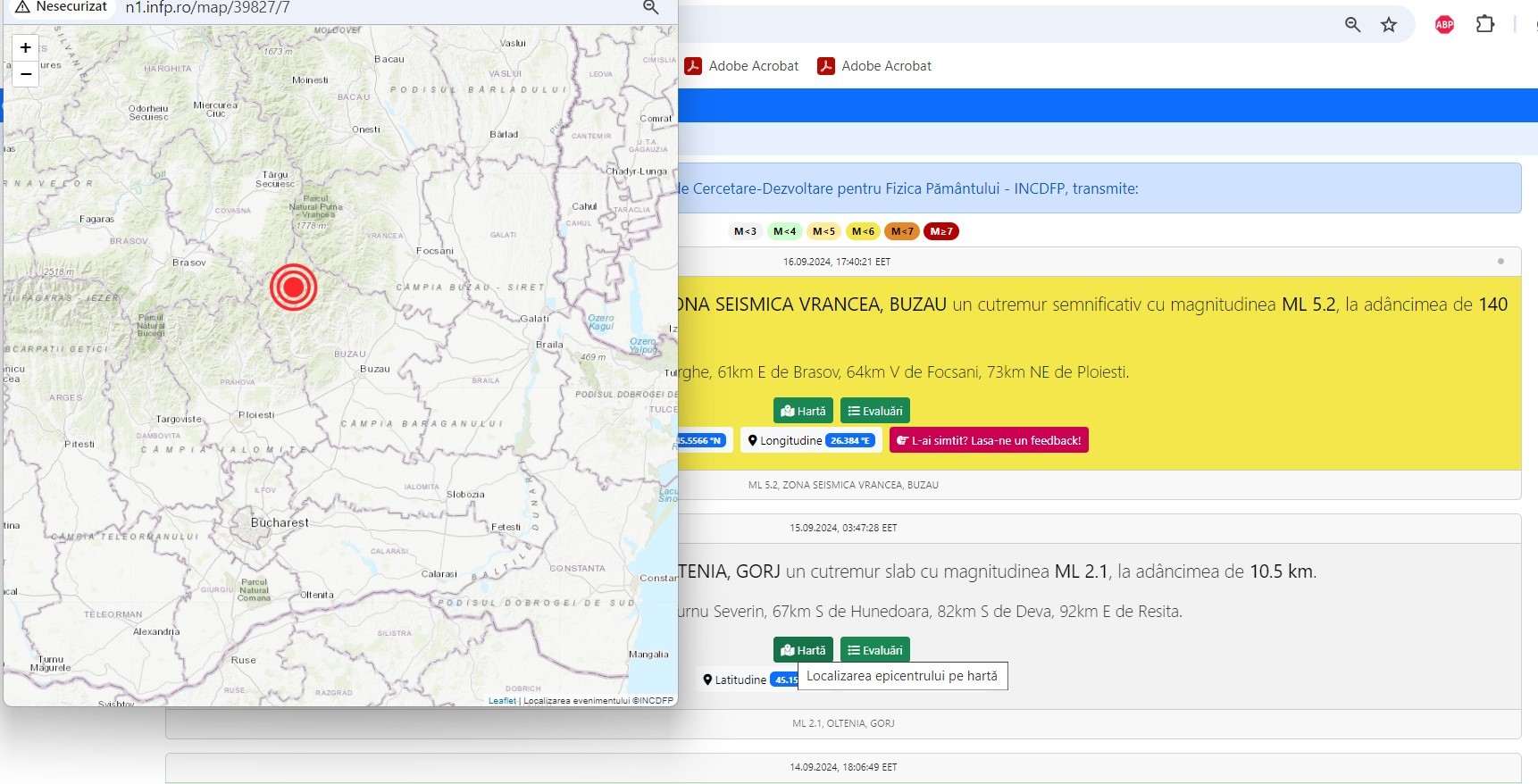1538x784 pixels.
Task: Click the Leaflet attribution link
Action: [502, 701]
